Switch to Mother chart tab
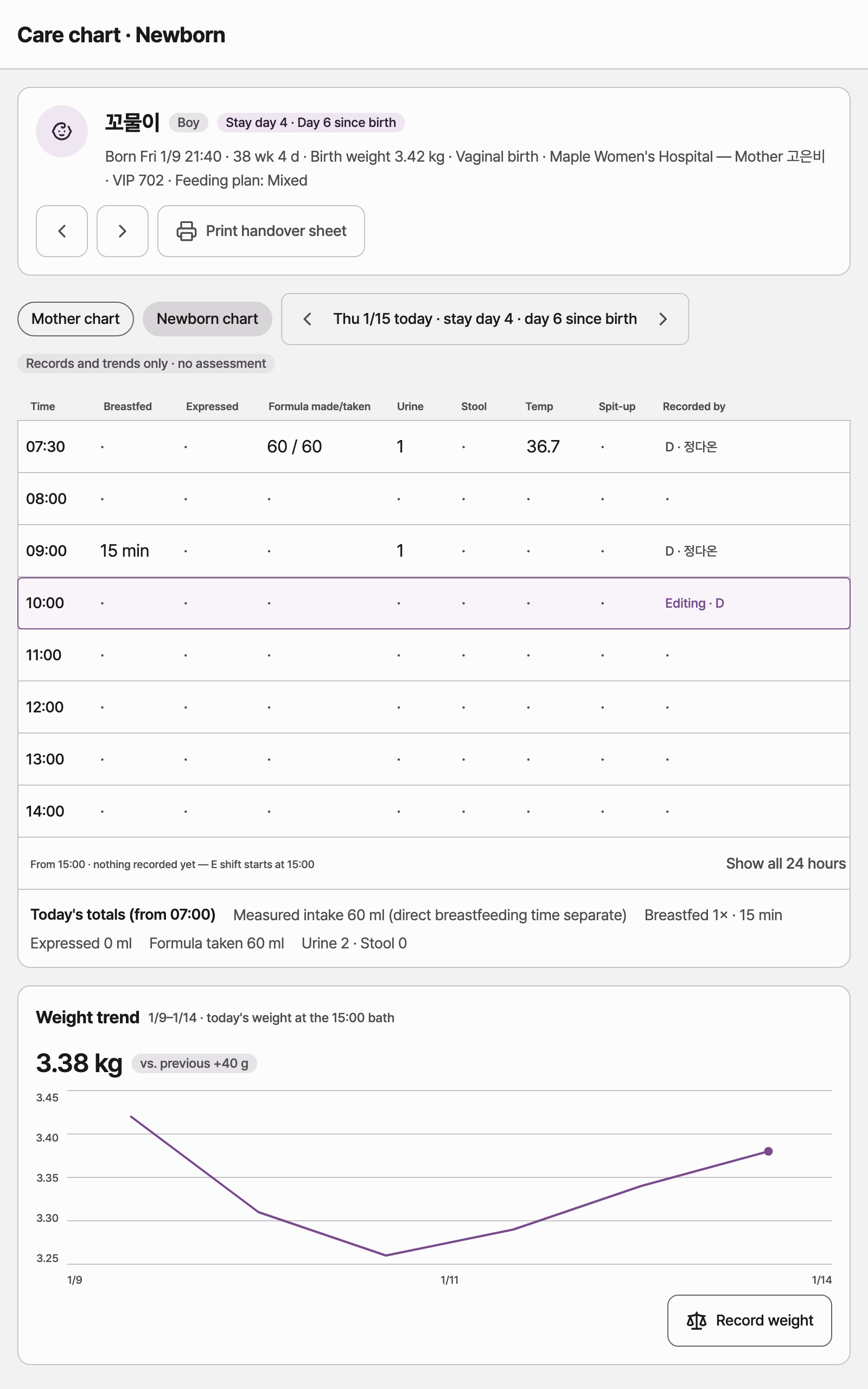Viewport: 868px width, 1389px height. pos(76,319)
